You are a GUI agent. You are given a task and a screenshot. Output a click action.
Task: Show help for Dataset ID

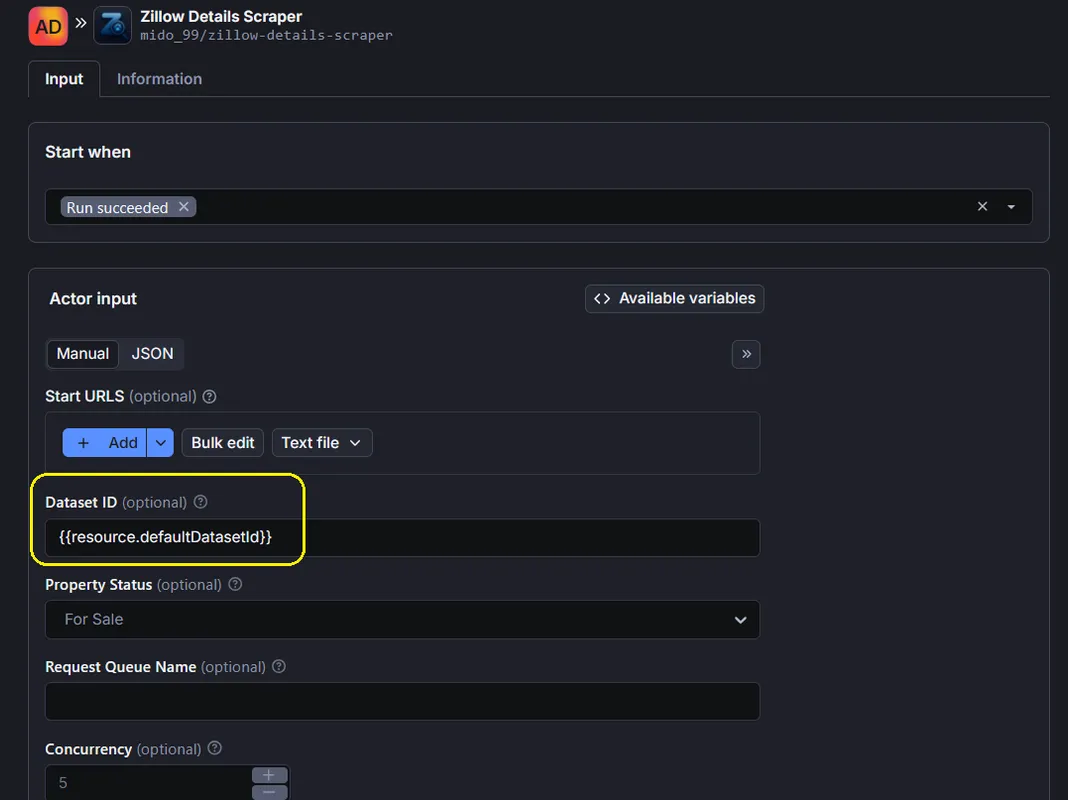pos(200,502)
